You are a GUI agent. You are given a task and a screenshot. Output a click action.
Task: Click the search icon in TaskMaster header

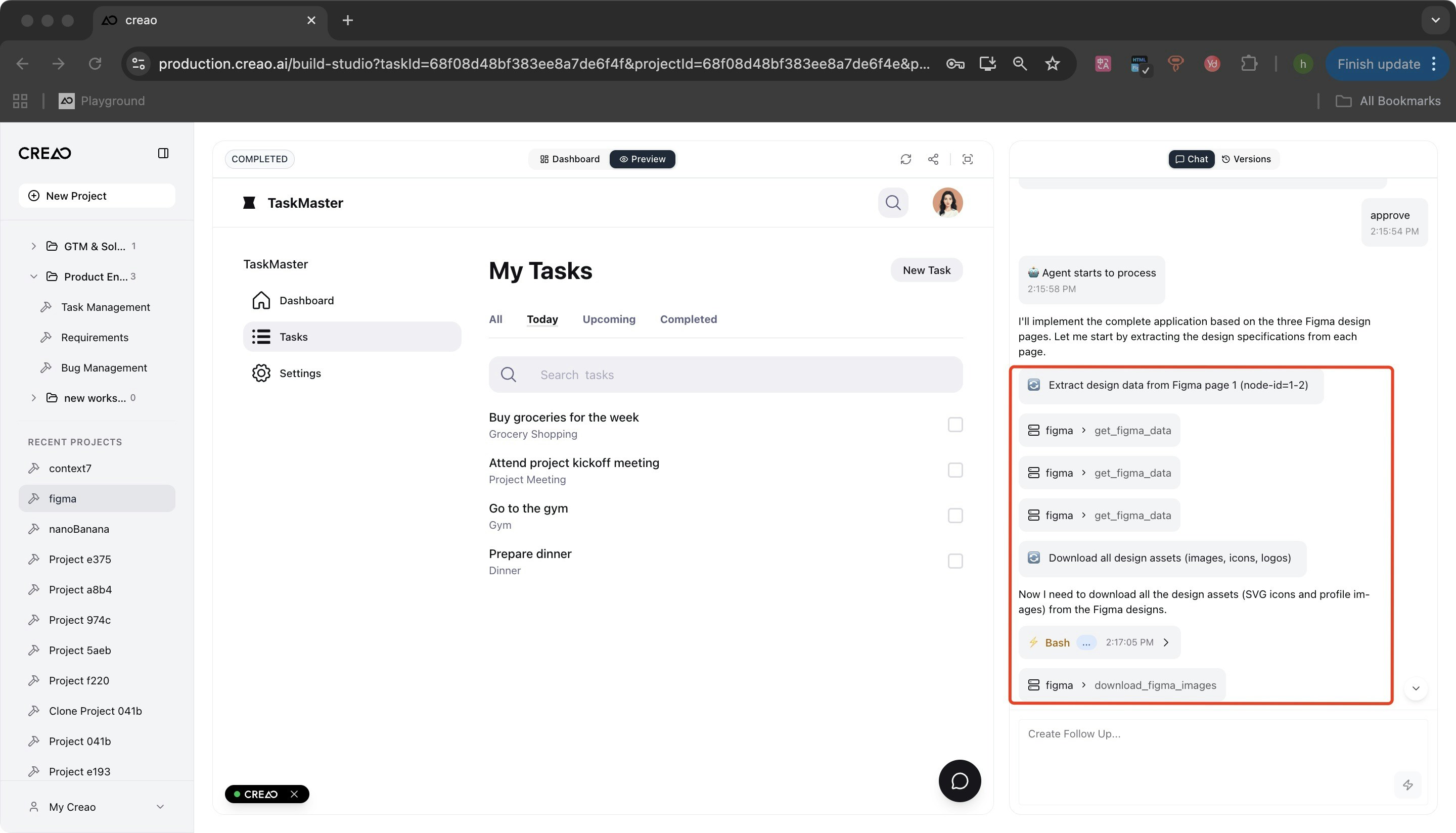coord(892,203)
